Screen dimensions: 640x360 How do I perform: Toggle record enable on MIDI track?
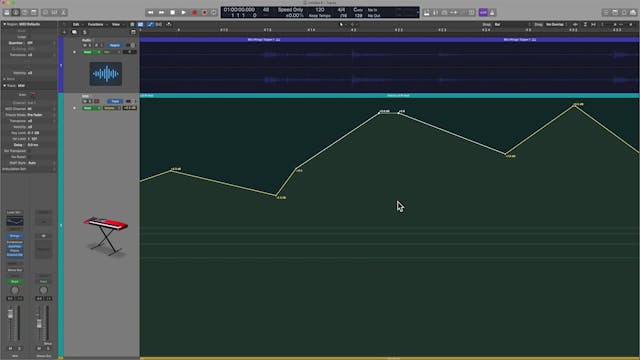tap(97, 101)
